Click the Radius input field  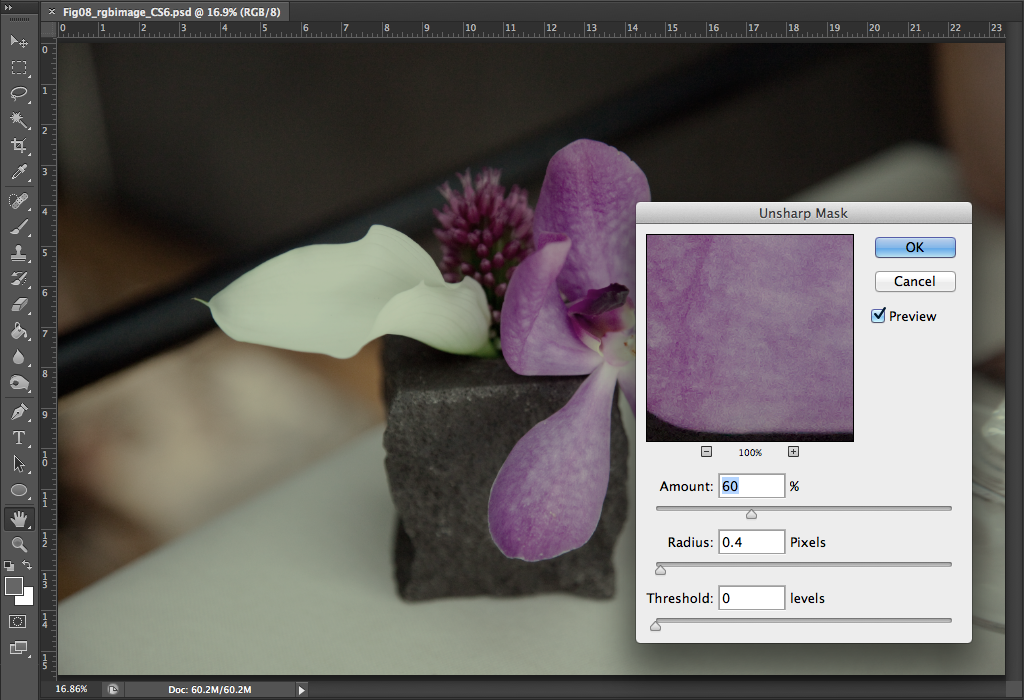tap(751, 542)
